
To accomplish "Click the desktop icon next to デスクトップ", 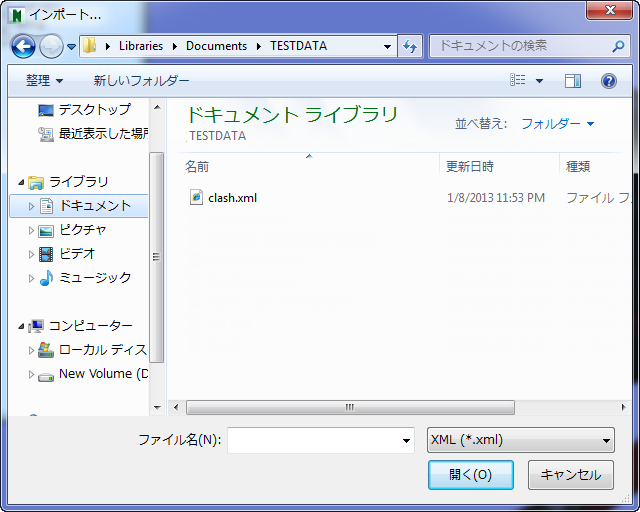I will tap(46, 110).
